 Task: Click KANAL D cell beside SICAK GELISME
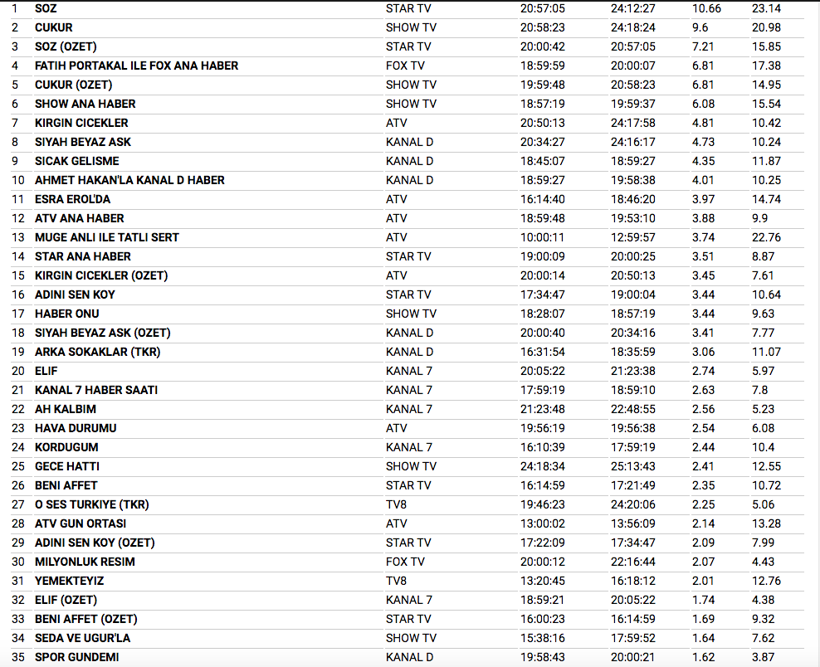[409, 161]
